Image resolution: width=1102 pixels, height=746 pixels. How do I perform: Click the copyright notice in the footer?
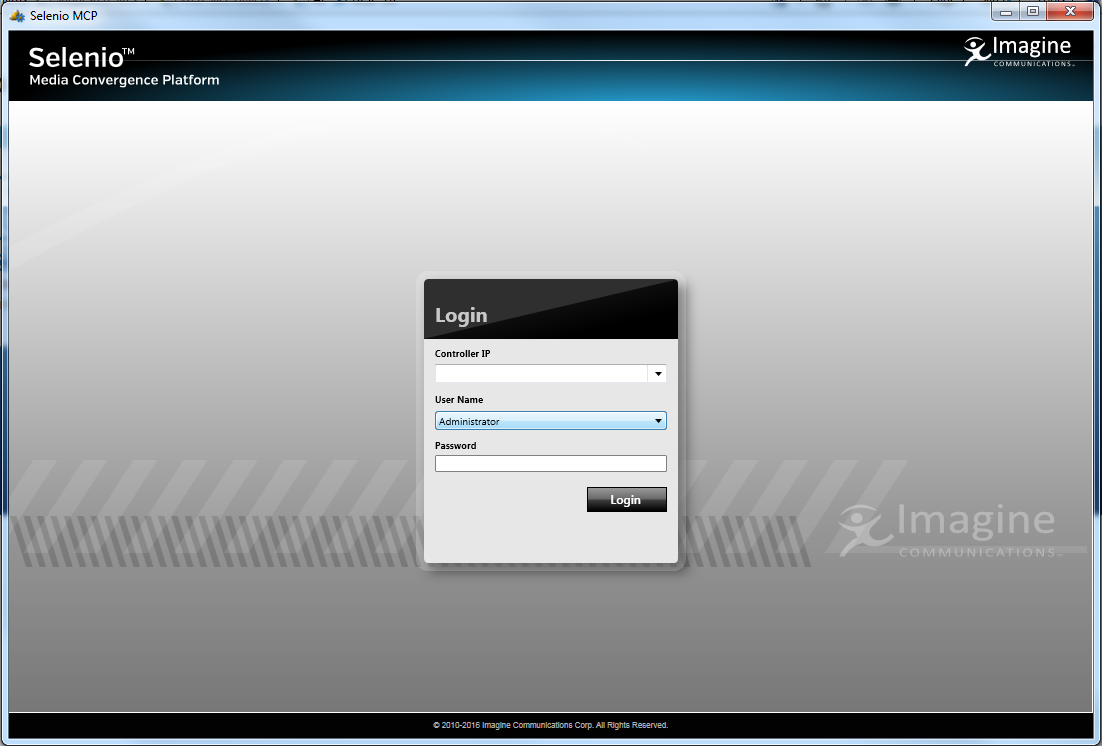point(550,725)
